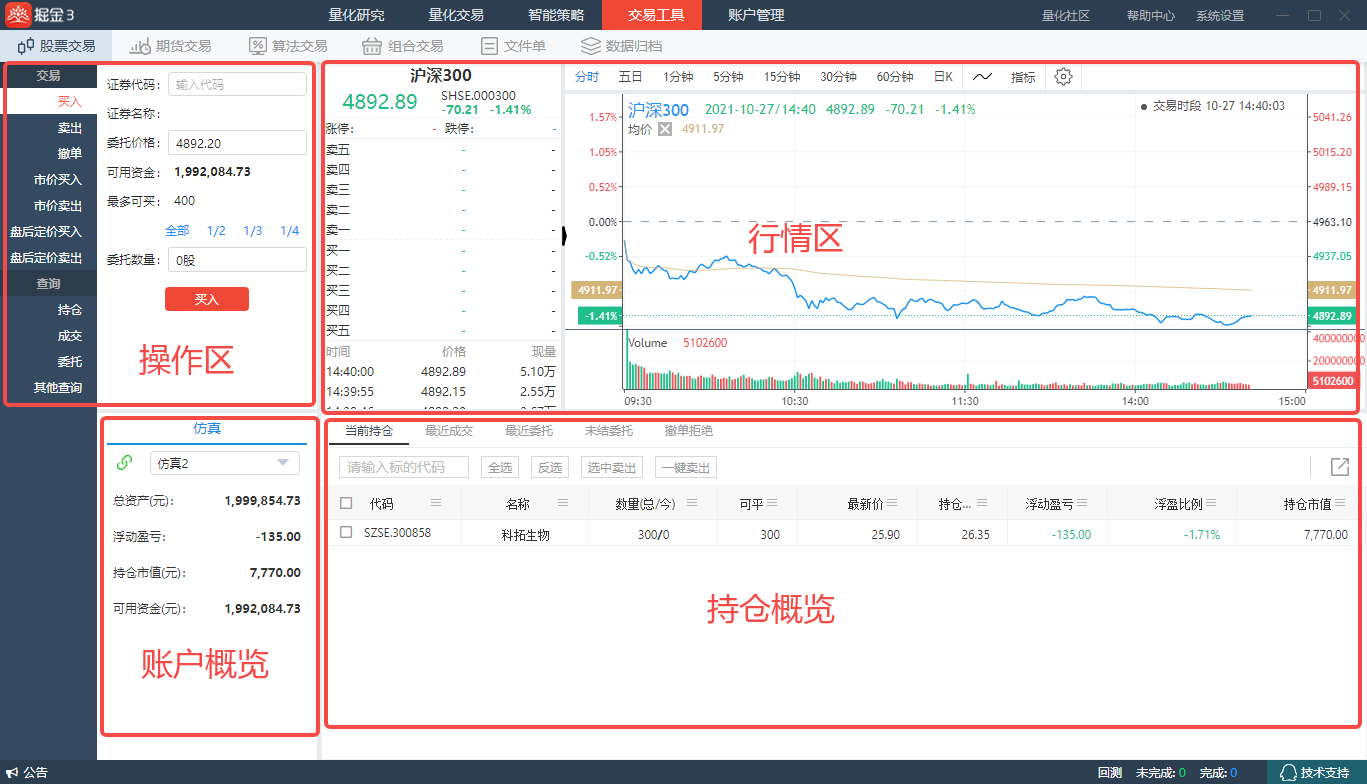Click the holdings code search field
The height and width of the screenshot is (784, 1367).
[x=404, y=467]
